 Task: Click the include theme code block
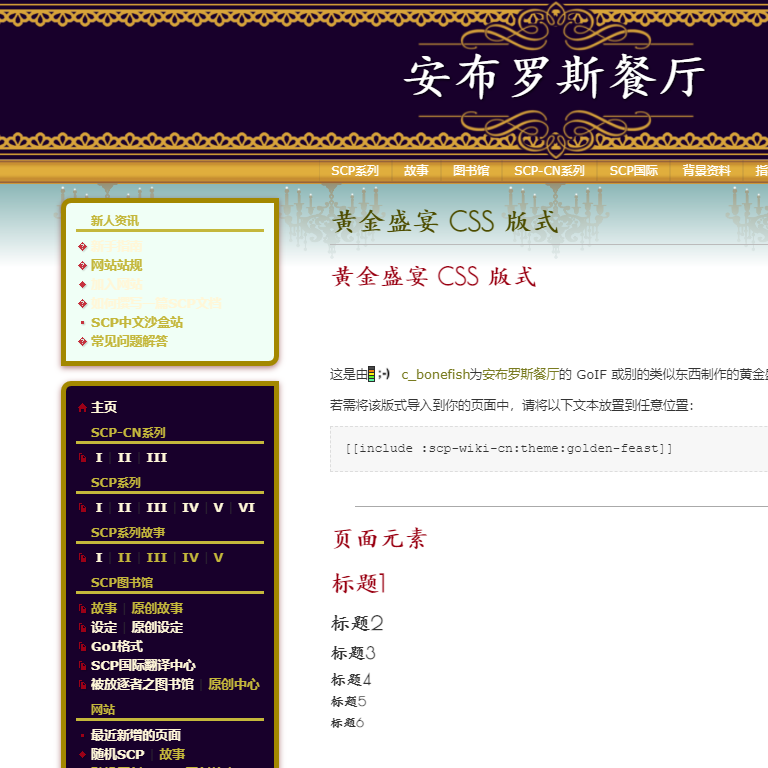tap(548, 449)
